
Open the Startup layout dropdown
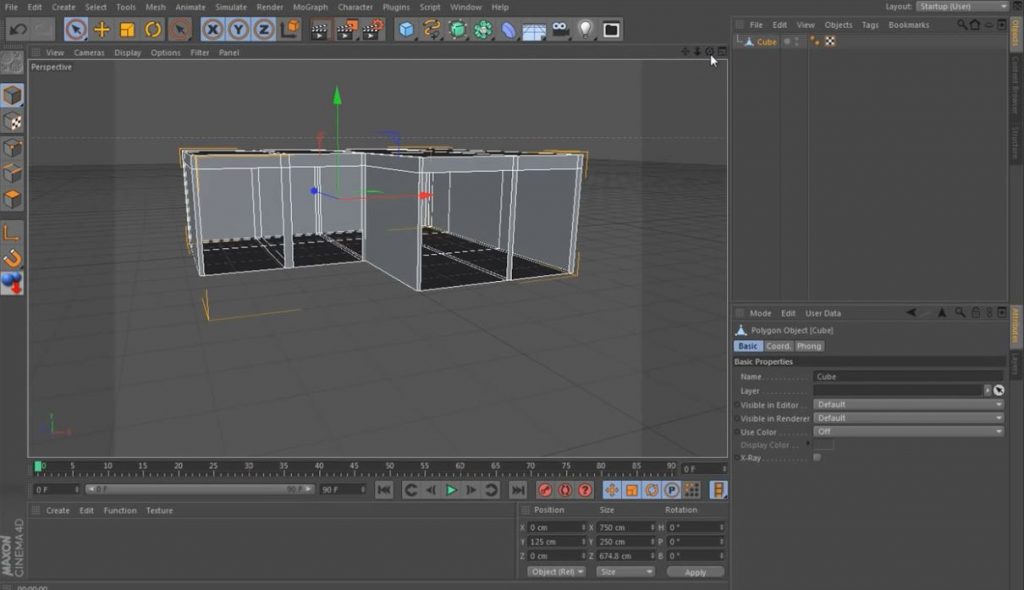pos(960,5)
